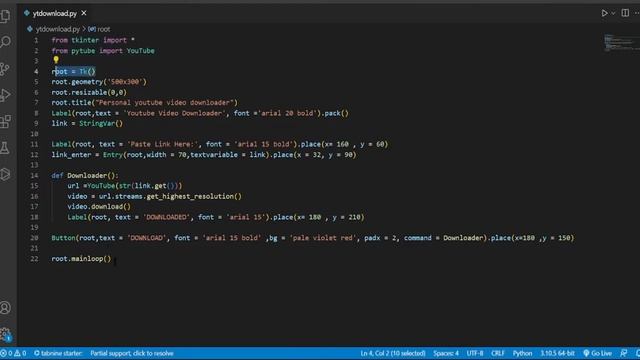Click Partial support, click to resolve
This screenshot has height=360, width=640.
(x=132, y=353)
